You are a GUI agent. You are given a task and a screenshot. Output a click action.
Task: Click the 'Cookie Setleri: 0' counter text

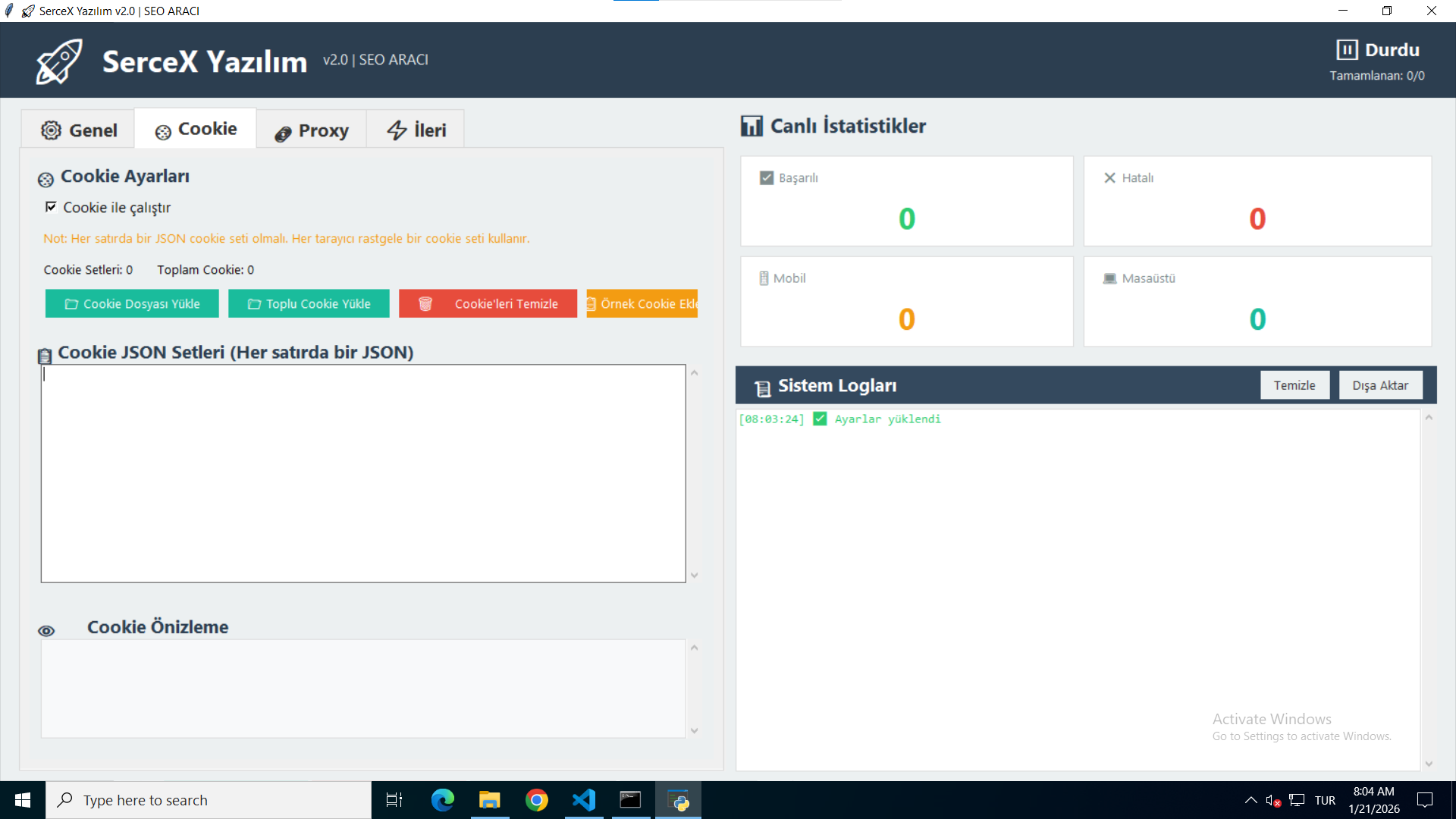pos(88,269)
